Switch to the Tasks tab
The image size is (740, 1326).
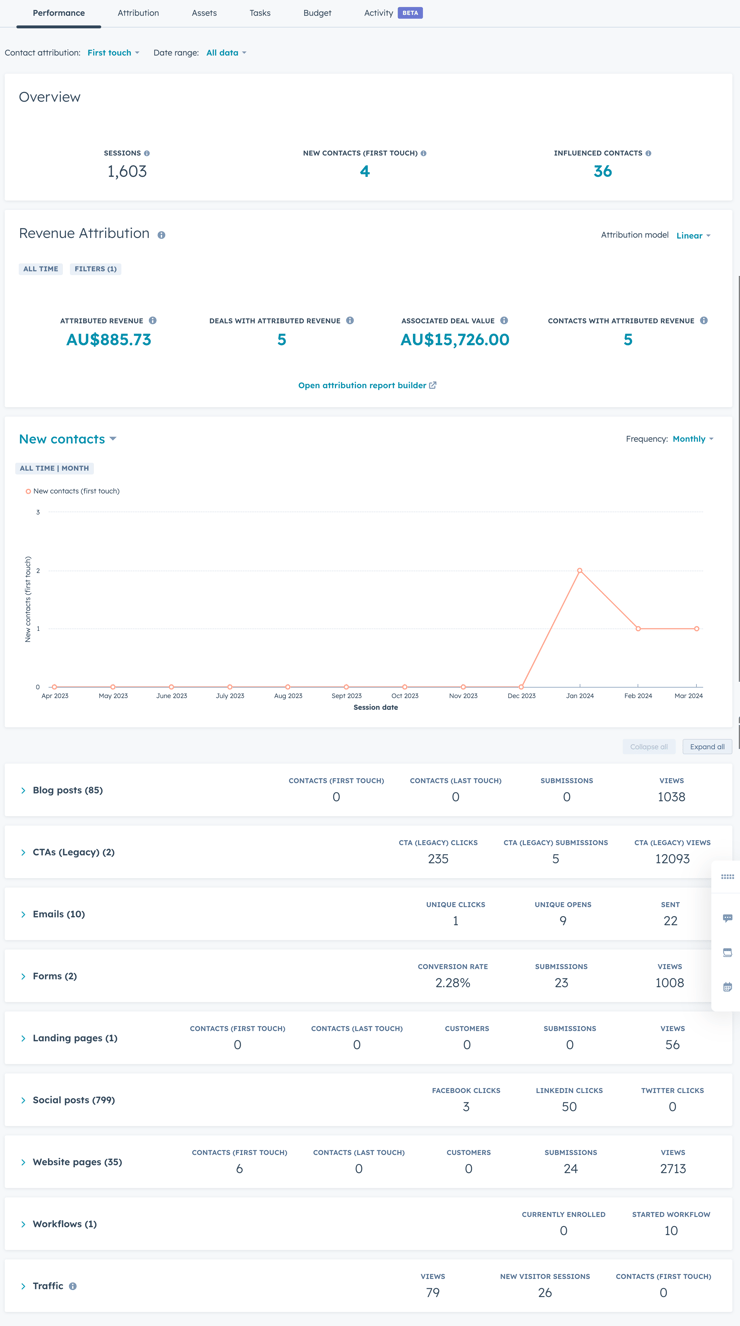(260, 13)
